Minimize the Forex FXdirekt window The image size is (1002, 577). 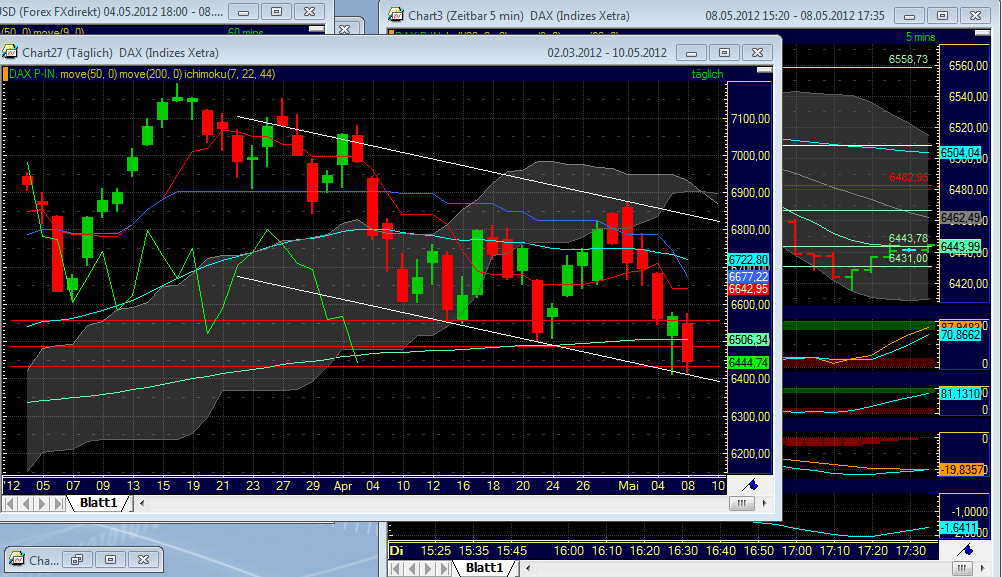pos(243,12)
